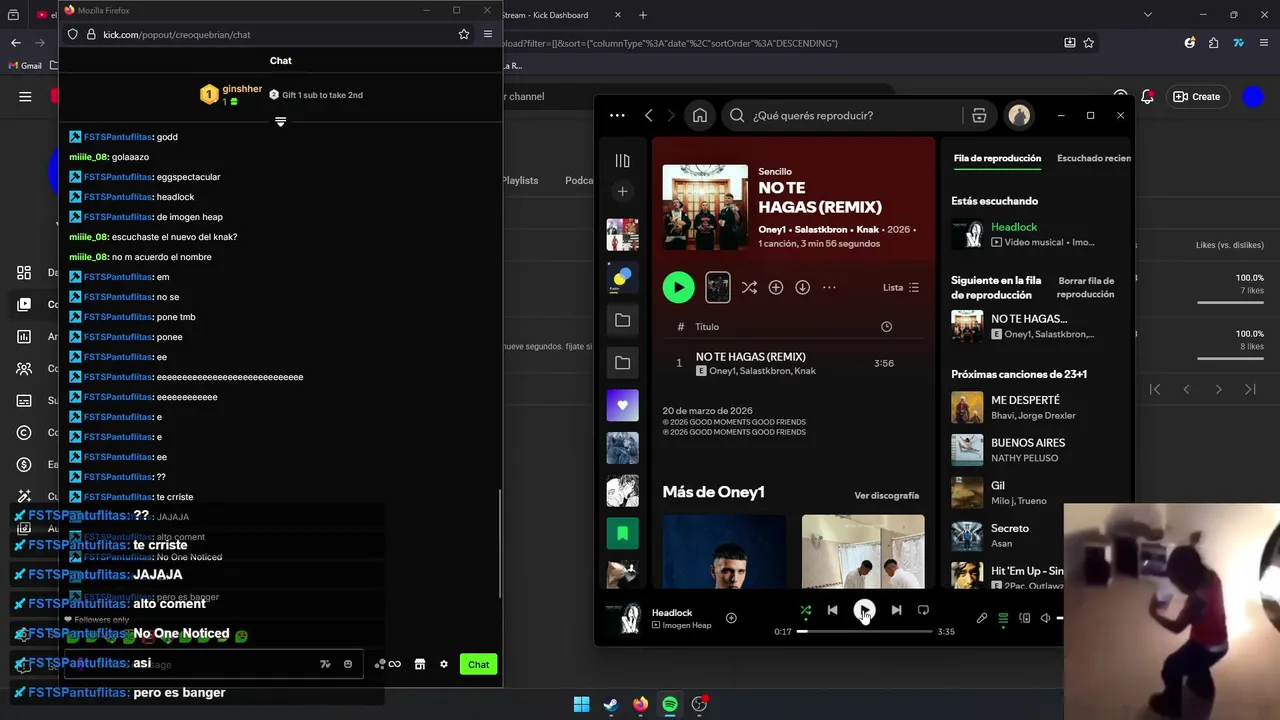The width and height of the screenshot is (1280, 720).
Task: Open the Lista view options dropdown
Action: pos(901,288)
